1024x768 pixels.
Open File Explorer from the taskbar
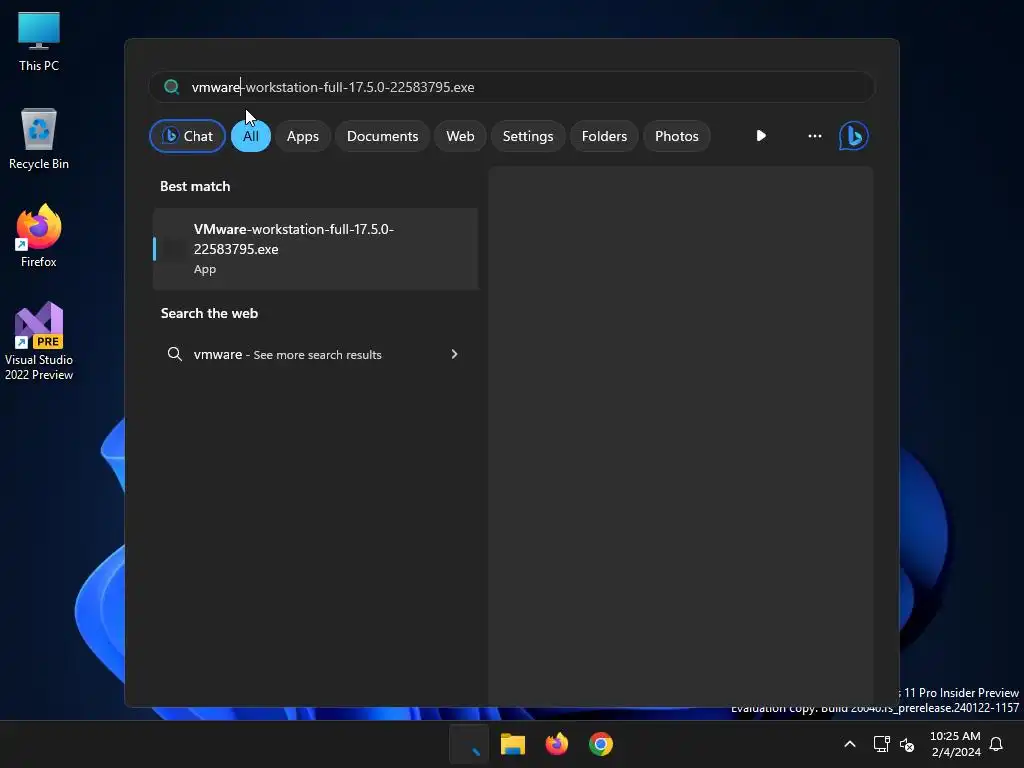(513, 744)
